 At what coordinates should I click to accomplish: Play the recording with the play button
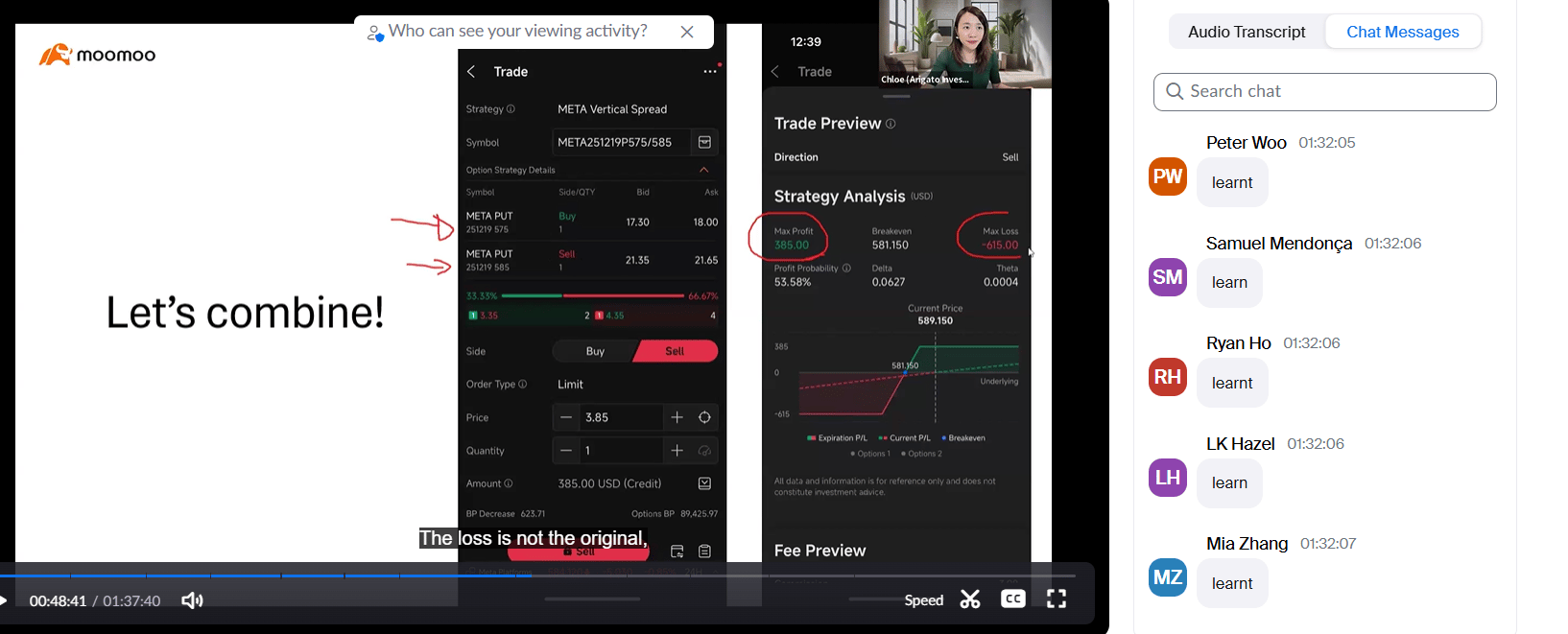(x=4, y=600)
